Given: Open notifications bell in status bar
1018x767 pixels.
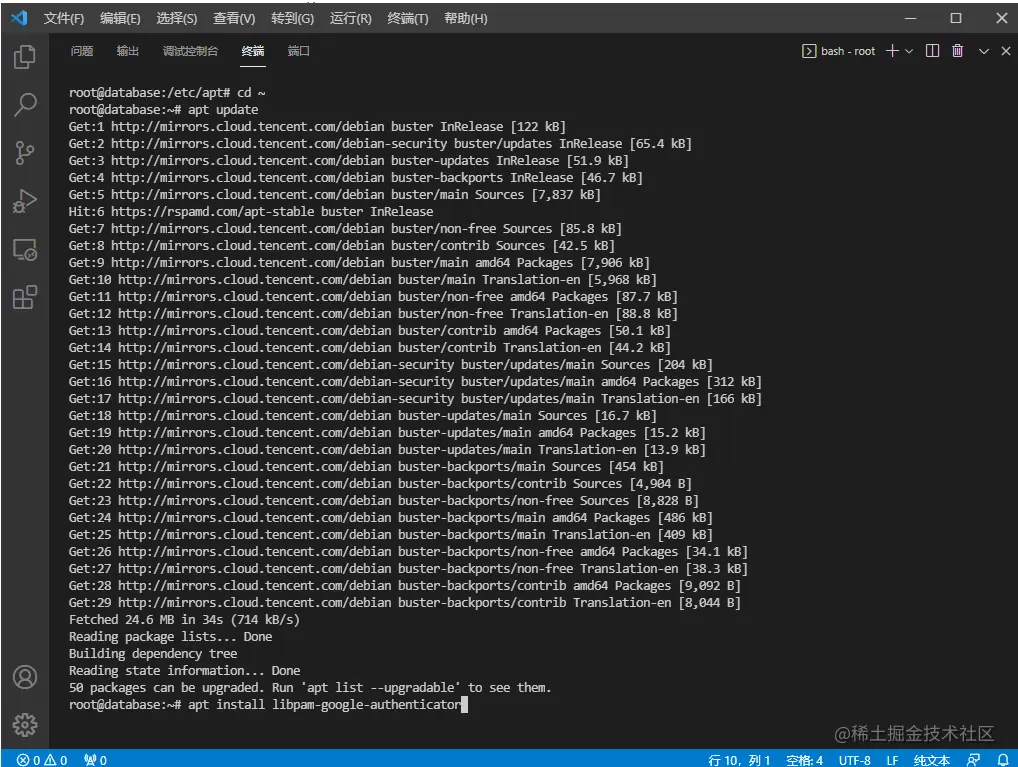Looking at the screenshot, I should tap(1003, 759).
